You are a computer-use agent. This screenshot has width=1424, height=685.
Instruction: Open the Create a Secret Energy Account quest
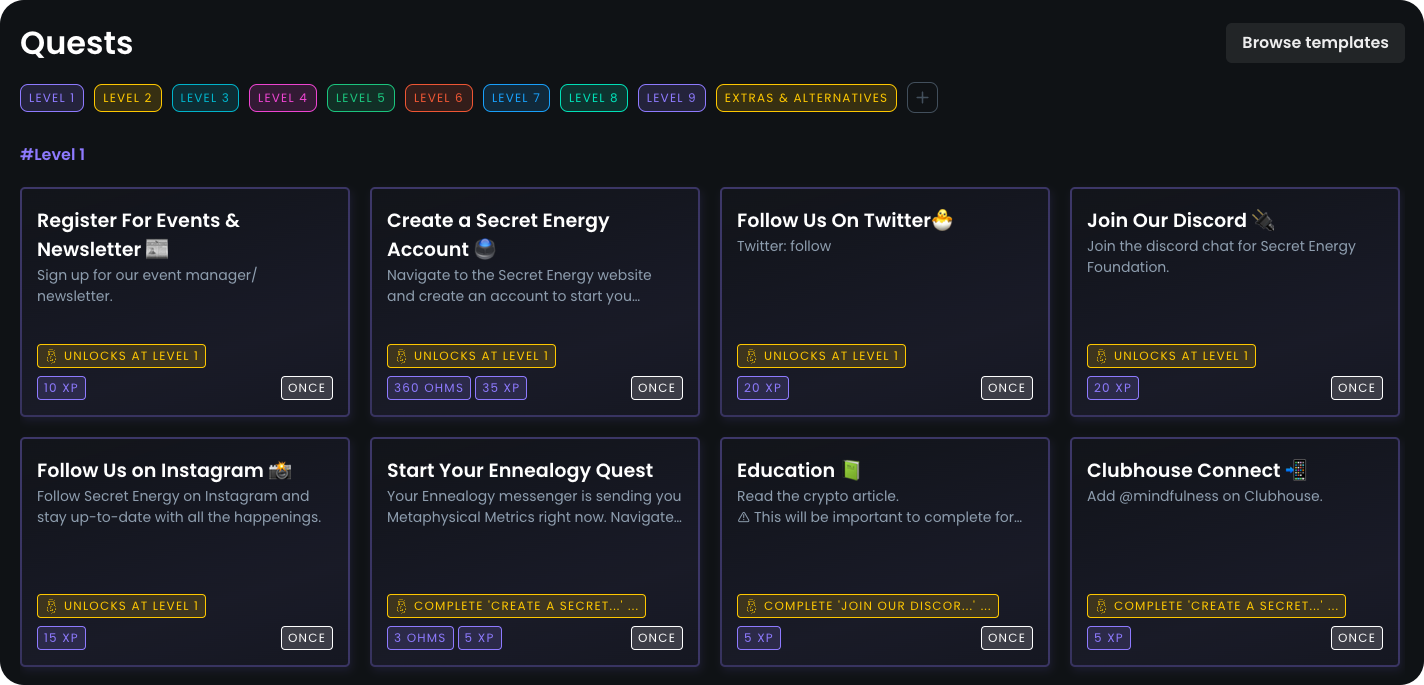click(498, 234)
